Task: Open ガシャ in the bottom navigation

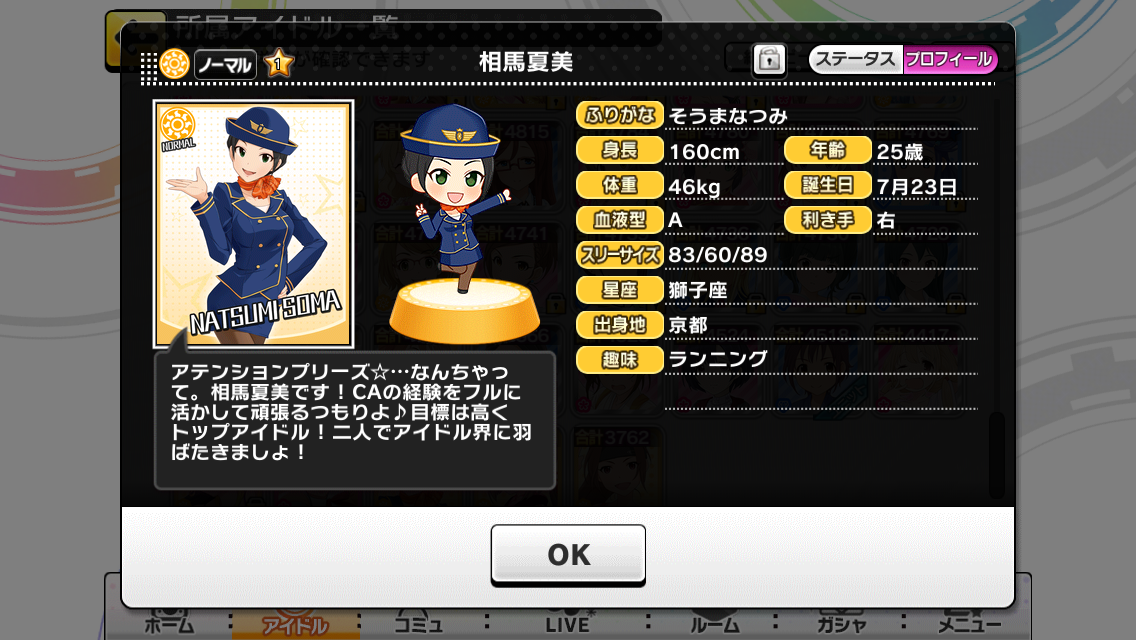Action: pyautogui.click(x=841, y=624)
